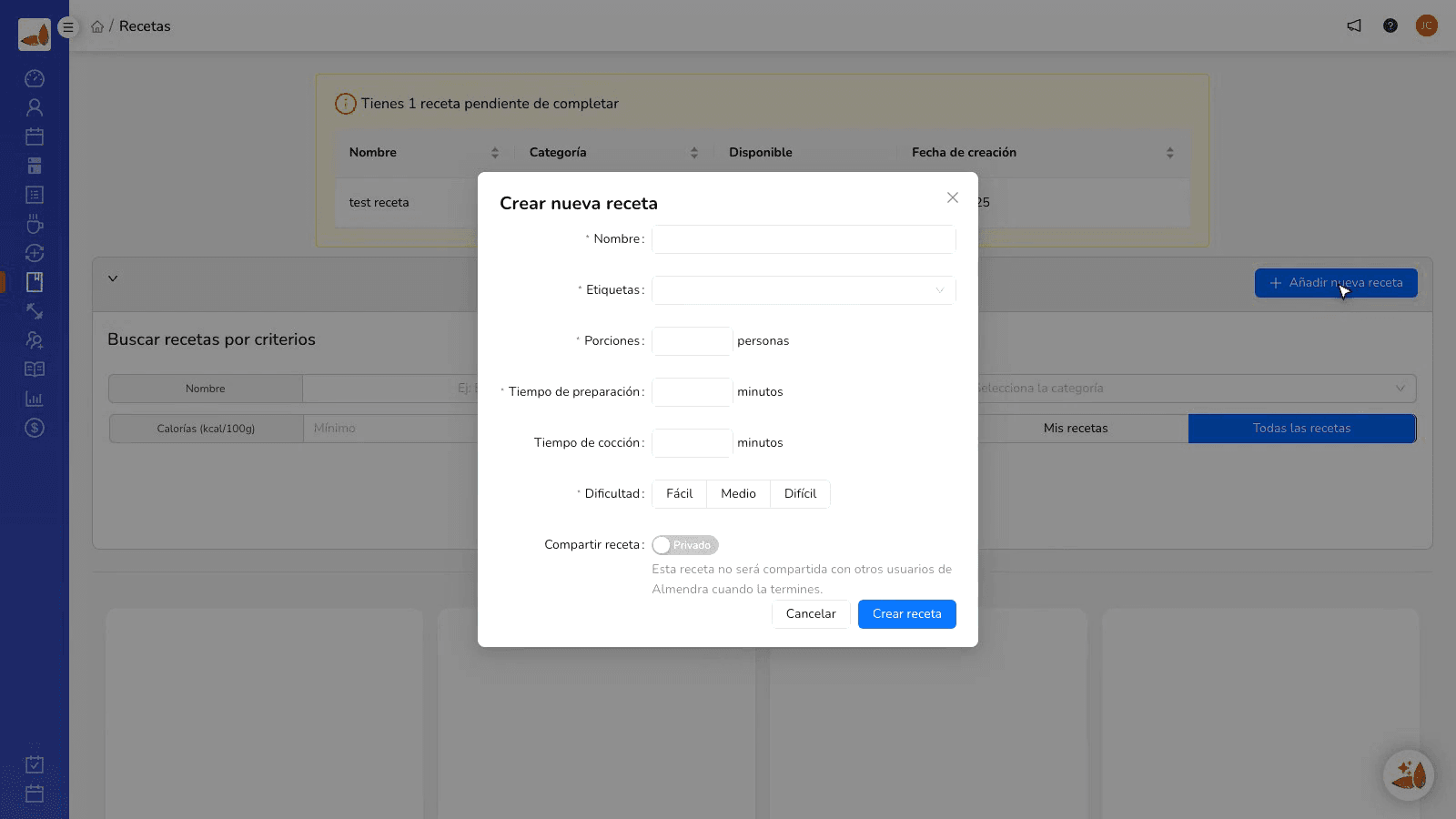1456x819 pixels.
Task: Open the announcements megaphone icon
Action: (1354, 25)
